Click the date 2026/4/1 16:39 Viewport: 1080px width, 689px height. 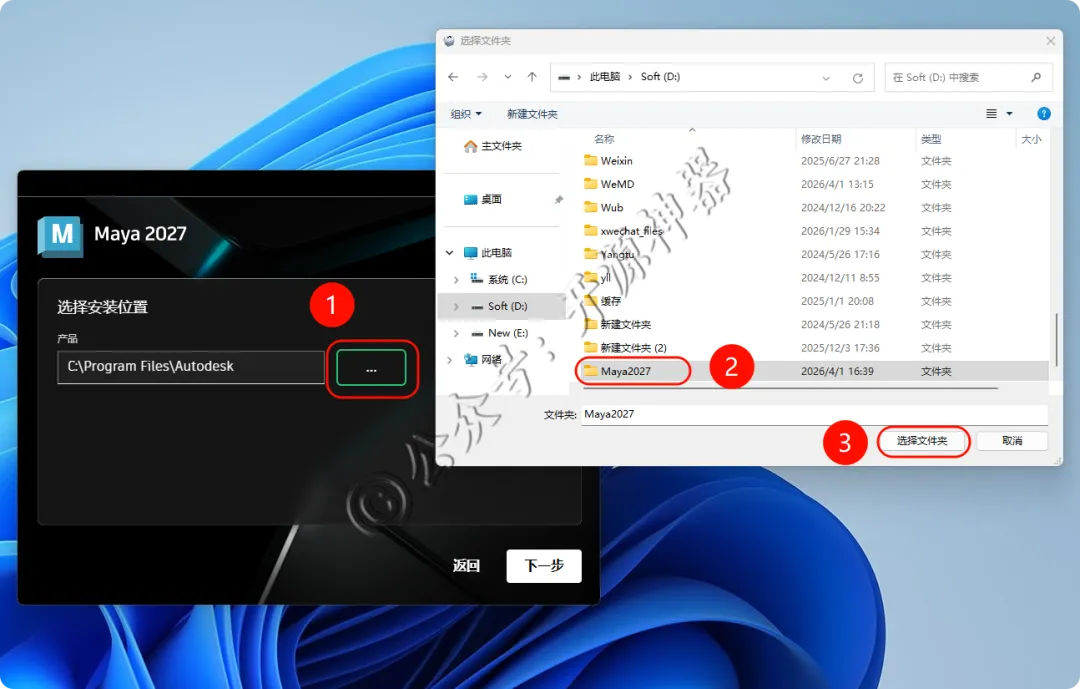837,371
